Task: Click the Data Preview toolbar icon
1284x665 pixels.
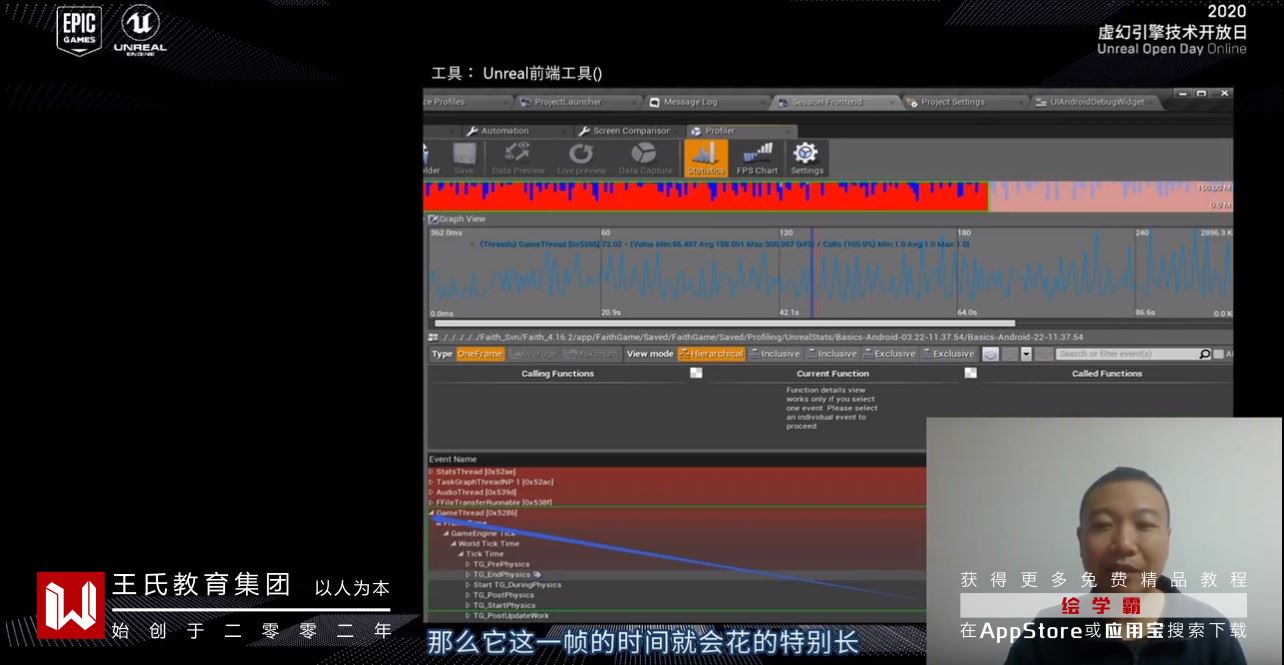Action: (x=518, y=158)
